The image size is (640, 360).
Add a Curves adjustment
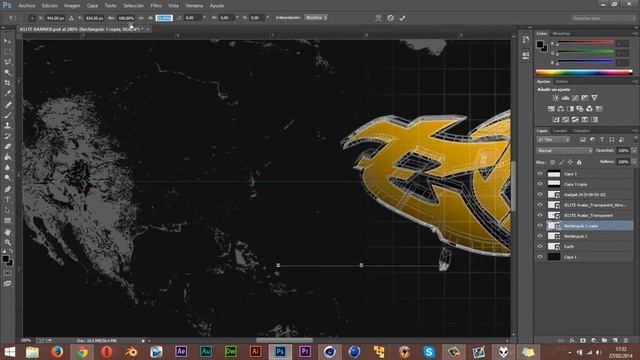pyautogui.click(x=575, y=98)
